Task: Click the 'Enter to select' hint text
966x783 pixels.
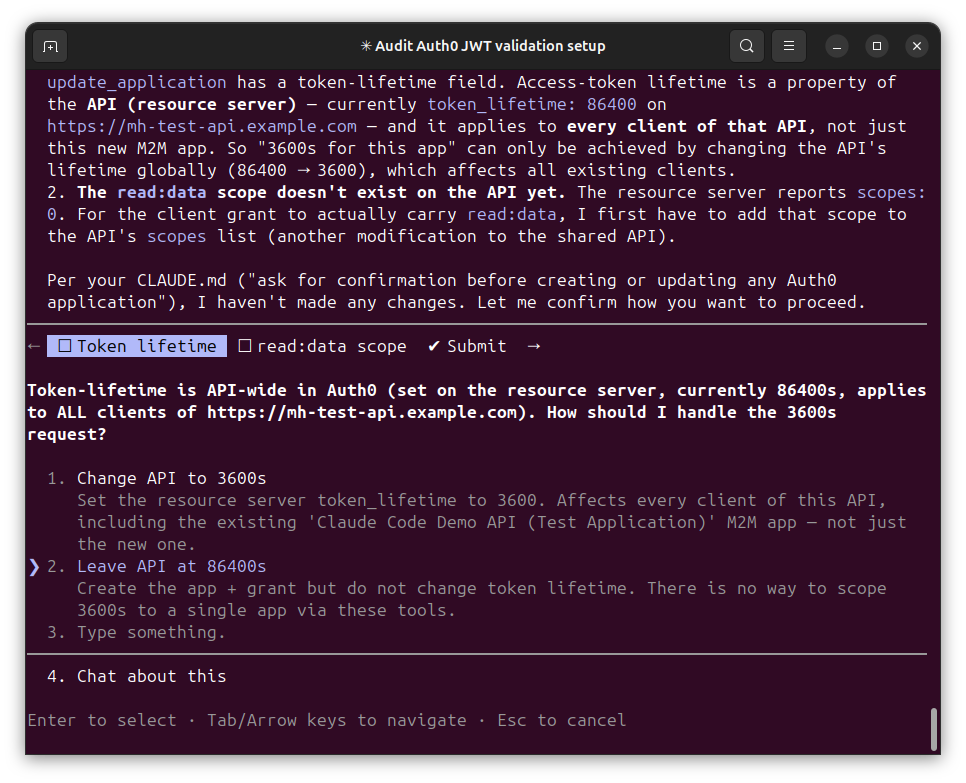Action: [x=102, y=720]
